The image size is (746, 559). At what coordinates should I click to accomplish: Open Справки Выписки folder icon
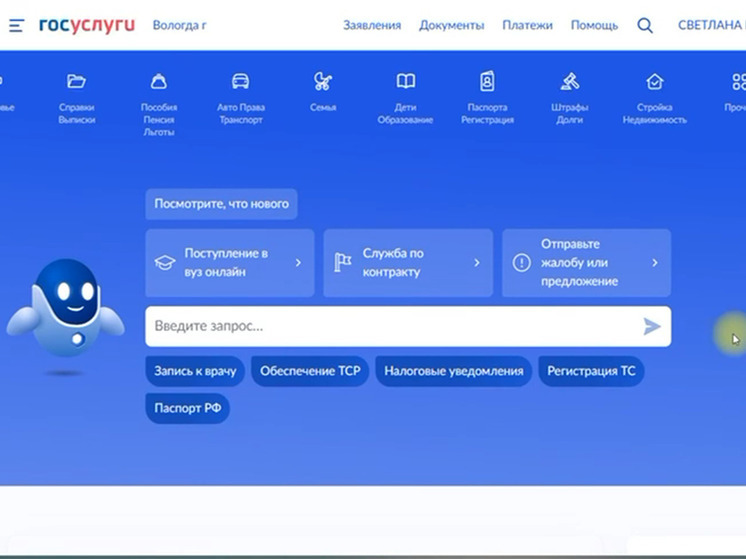coord(76,81)
